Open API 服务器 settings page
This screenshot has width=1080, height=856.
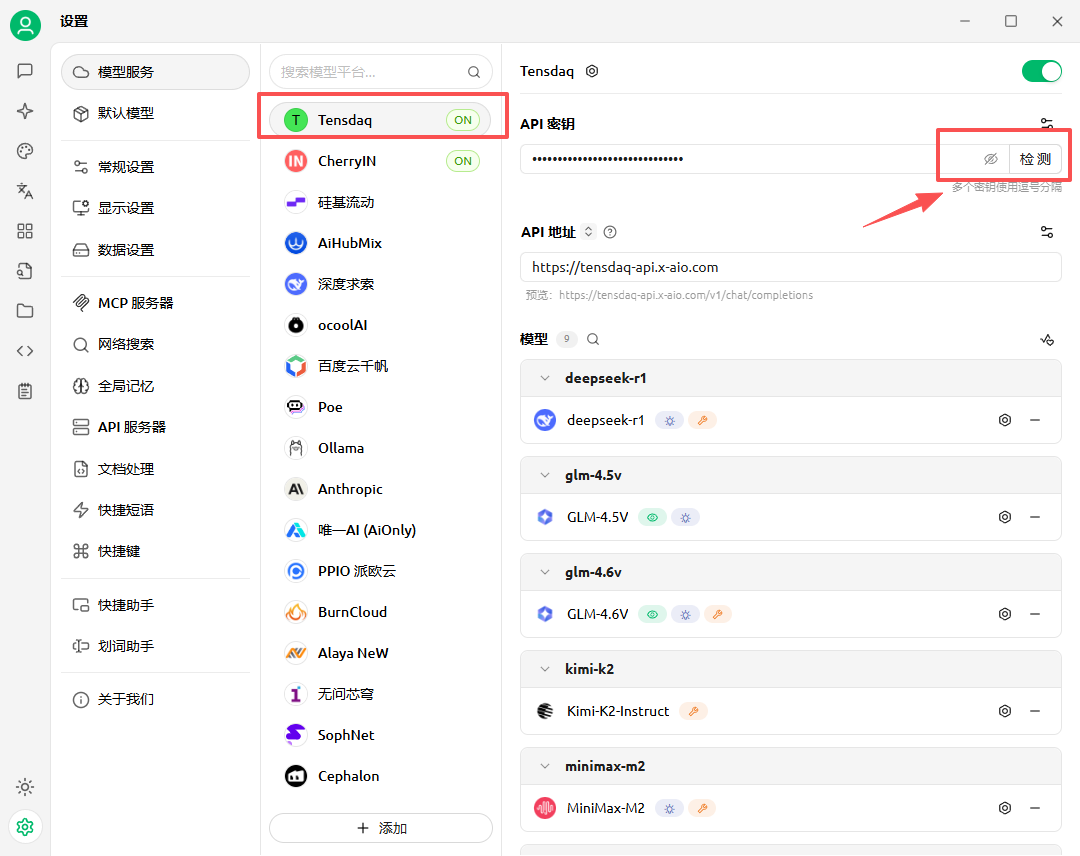[x=155, y=427]
